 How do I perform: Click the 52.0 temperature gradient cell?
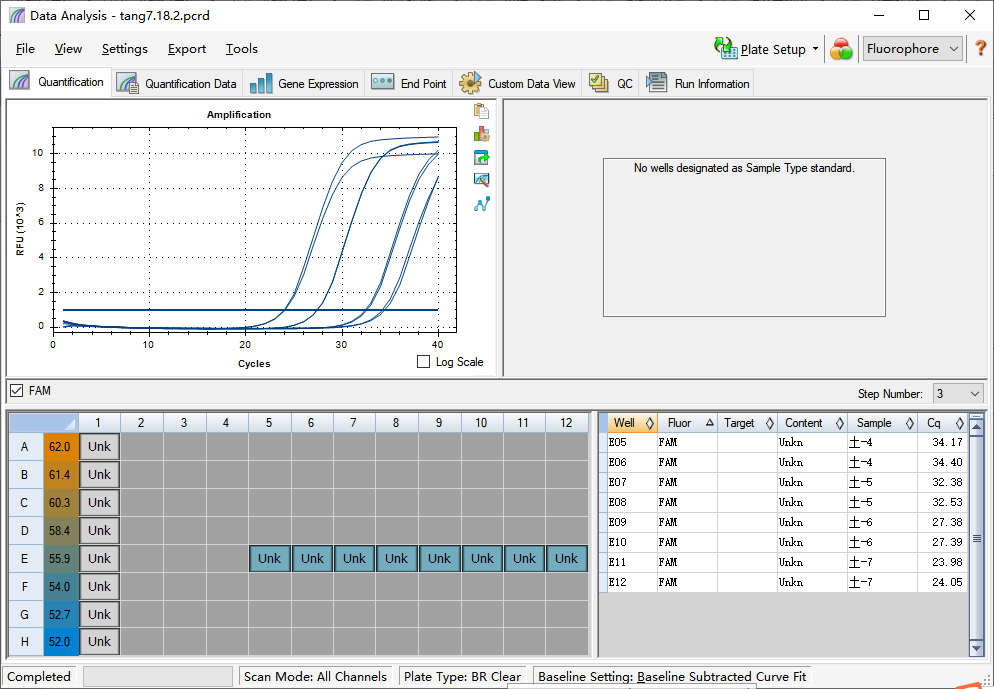coord(60,641)
